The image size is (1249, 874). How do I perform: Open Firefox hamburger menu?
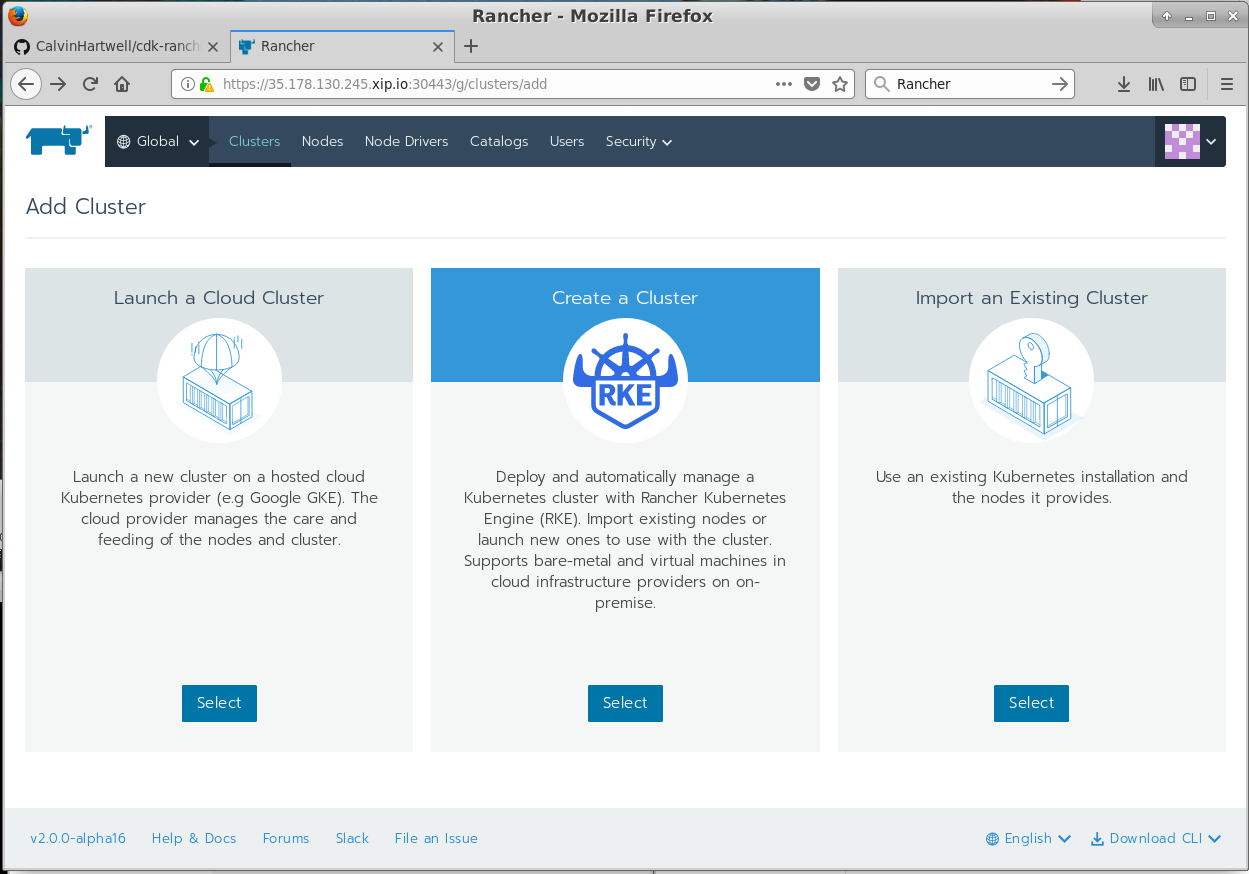(x=1228, y=84)
